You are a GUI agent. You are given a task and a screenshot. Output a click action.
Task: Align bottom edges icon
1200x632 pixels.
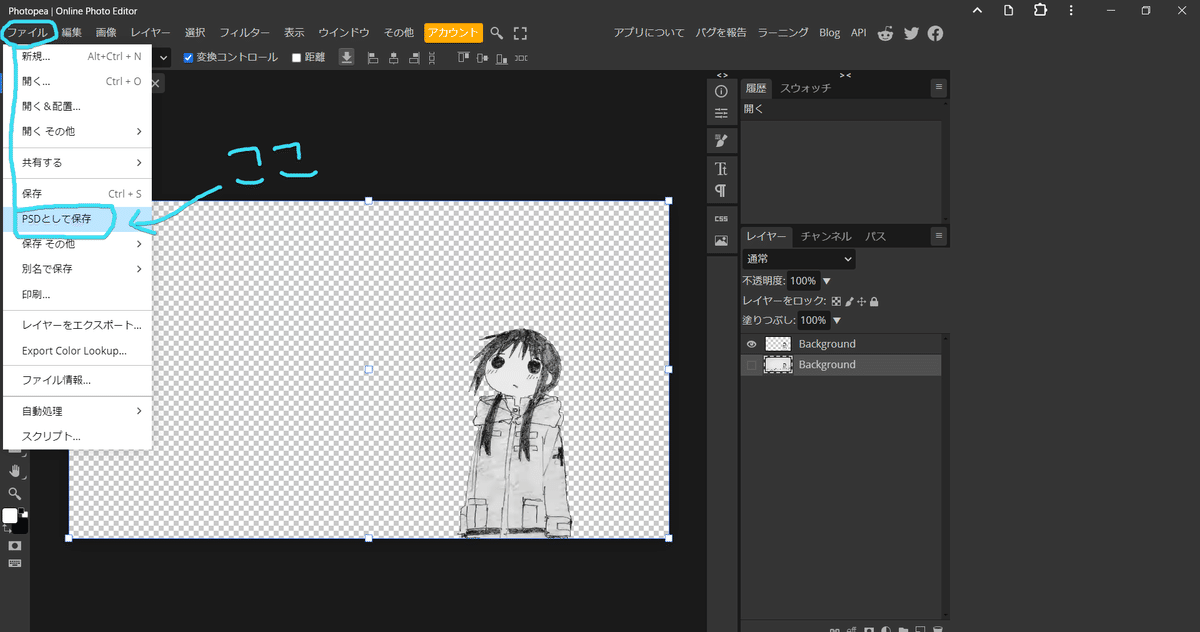(x=503, y=57)
